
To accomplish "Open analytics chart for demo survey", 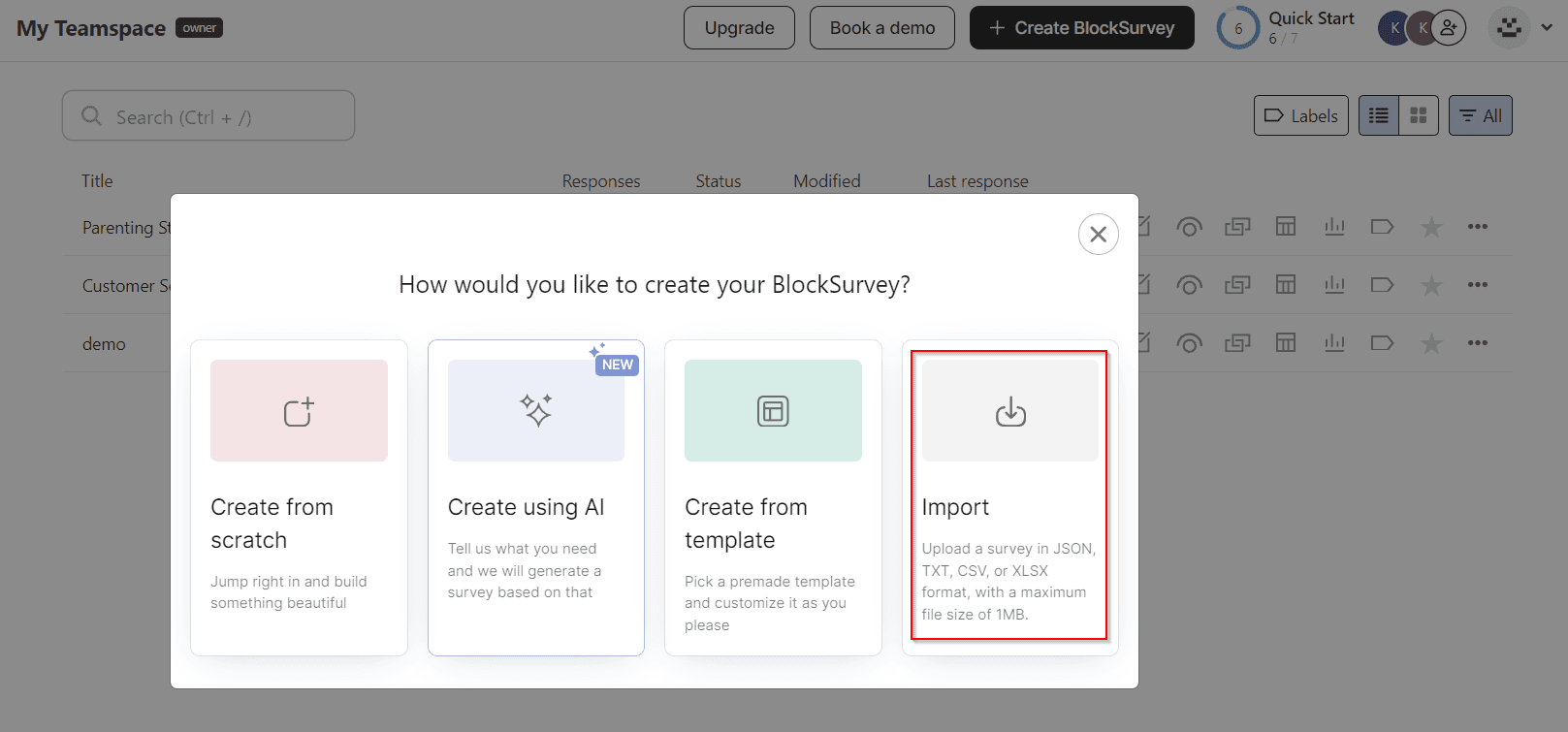I will coord(1334,343).
